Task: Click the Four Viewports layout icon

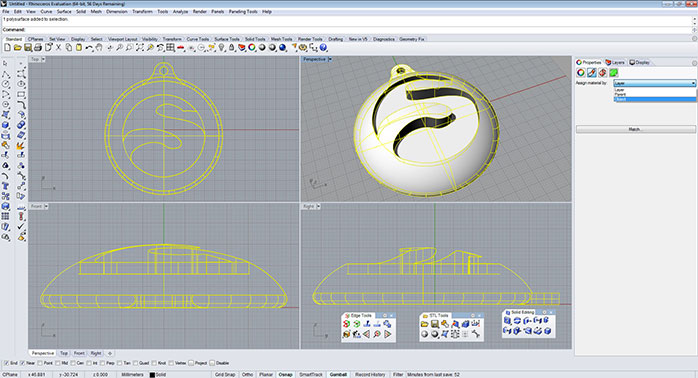Action: pos(170,48)
